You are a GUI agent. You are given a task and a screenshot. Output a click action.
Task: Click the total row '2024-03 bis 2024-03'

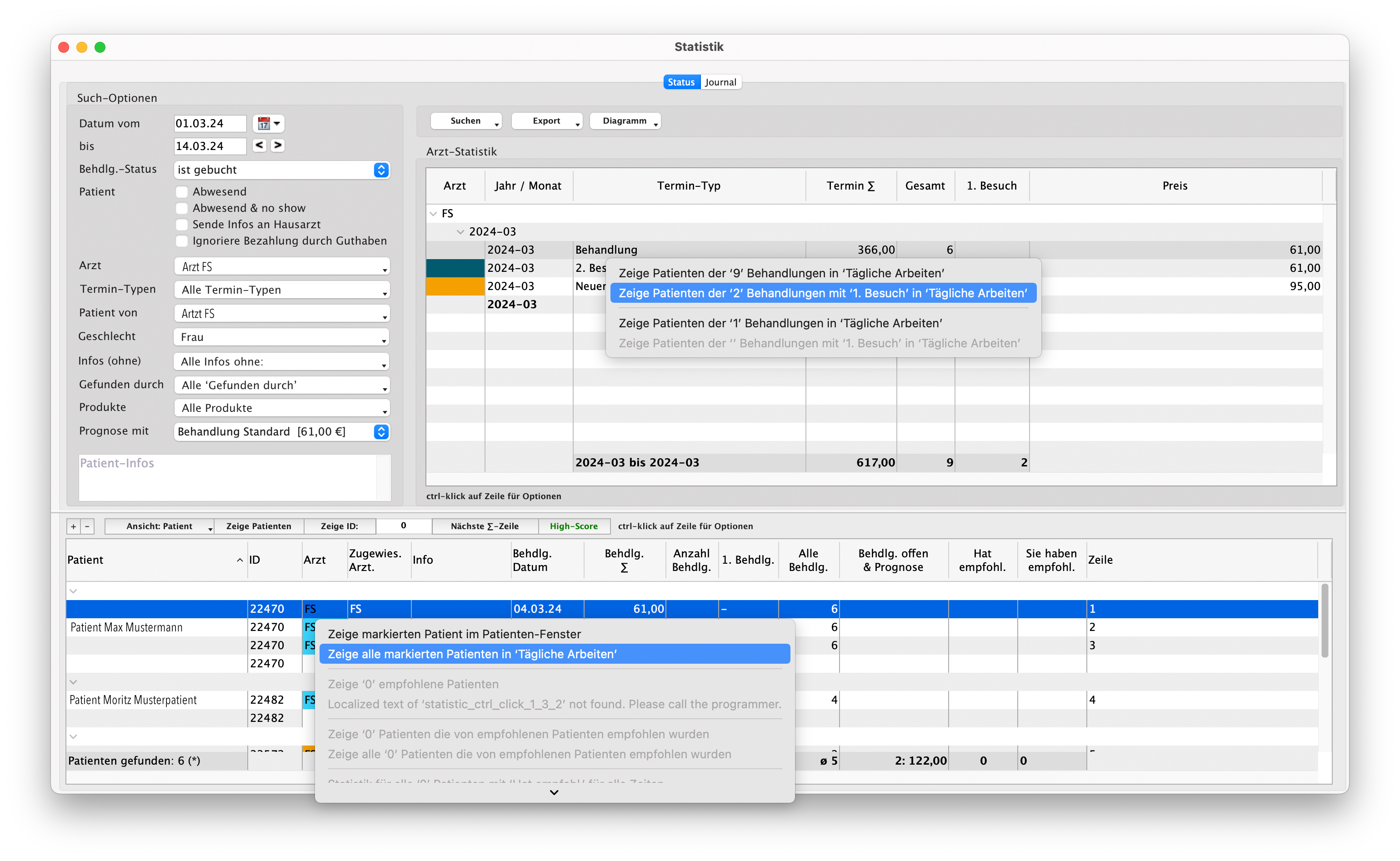[874, 463]
